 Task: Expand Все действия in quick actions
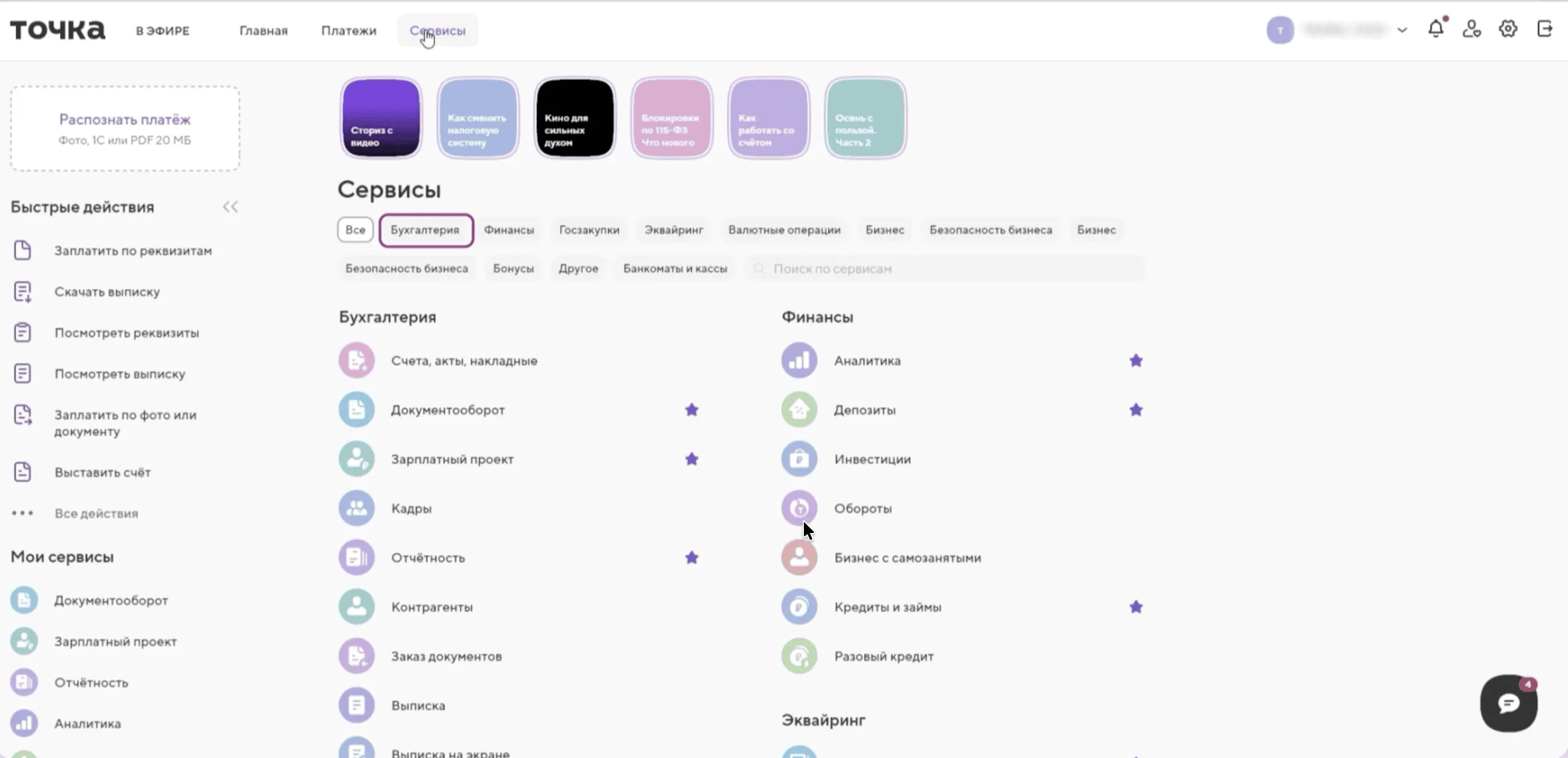click(x=96, y=513)
